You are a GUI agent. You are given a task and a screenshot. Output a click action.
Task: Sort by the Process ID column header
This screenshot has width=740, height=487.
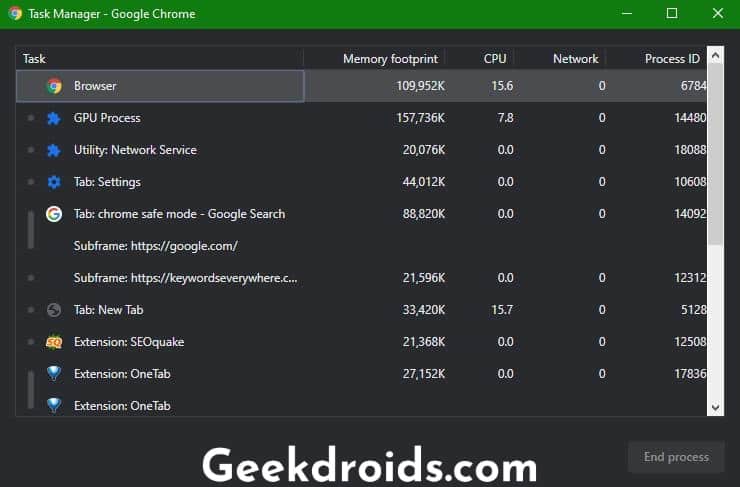point(657,59)
